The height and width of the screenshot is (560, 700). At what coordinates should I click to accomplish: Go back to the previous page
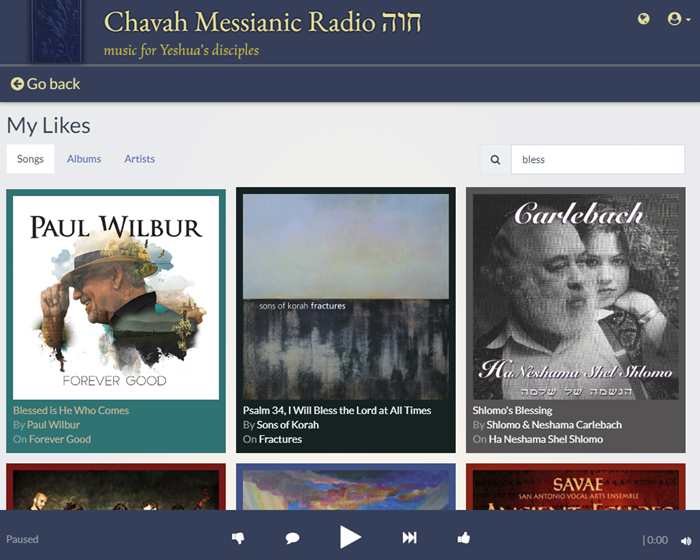[46, 84]
